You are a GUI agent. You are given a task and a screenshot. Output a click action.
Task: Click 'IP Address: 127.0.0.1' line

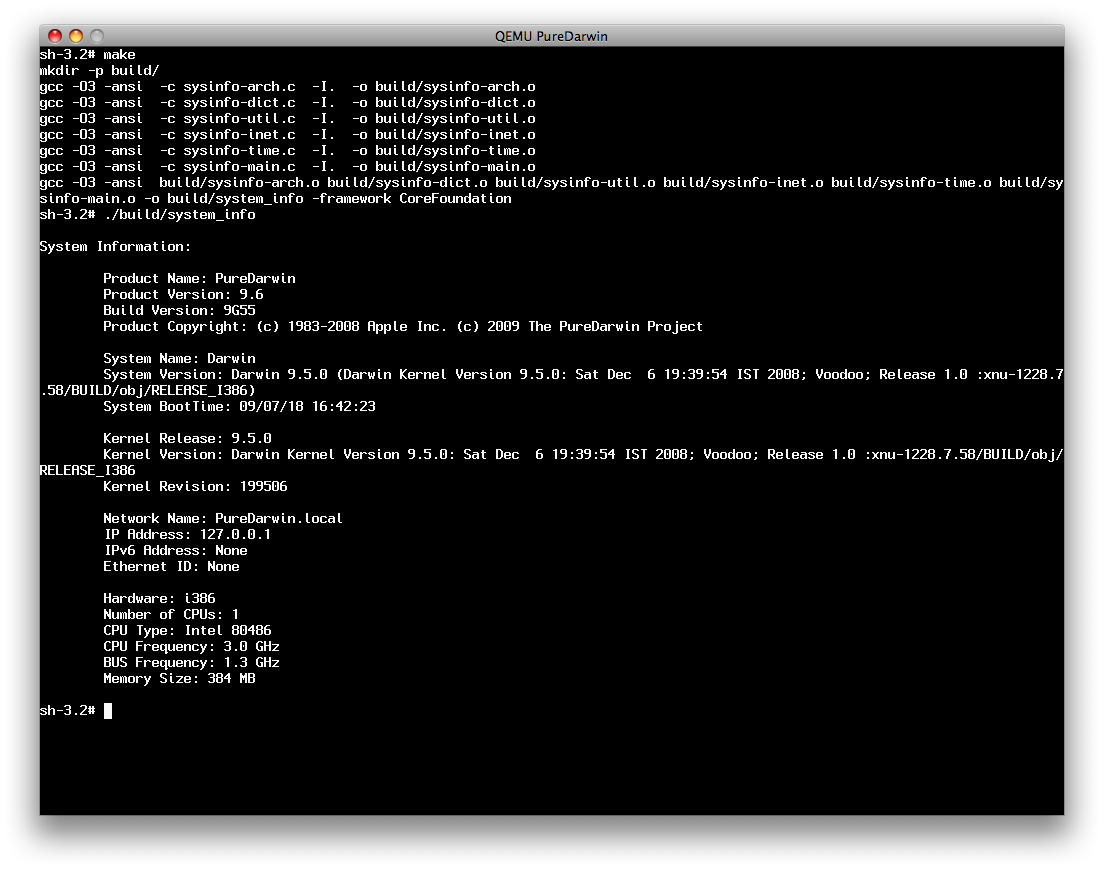click(x=187, y=535)
